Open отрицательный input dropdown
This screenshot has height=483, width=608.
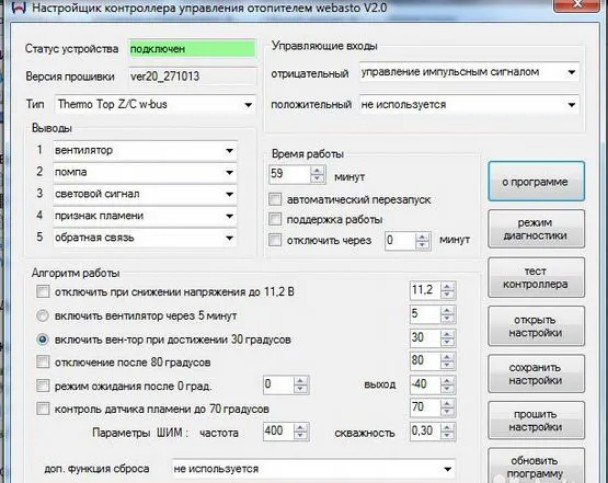point(469,72)
